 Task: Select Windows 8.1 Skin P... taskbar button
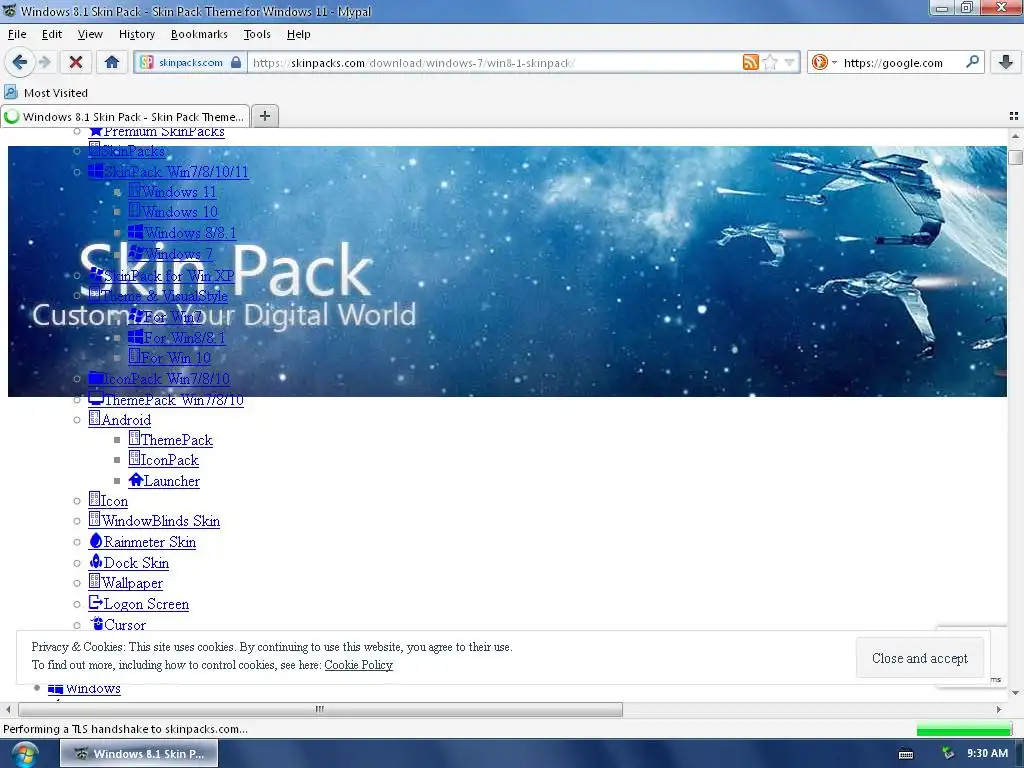point(139,754)
